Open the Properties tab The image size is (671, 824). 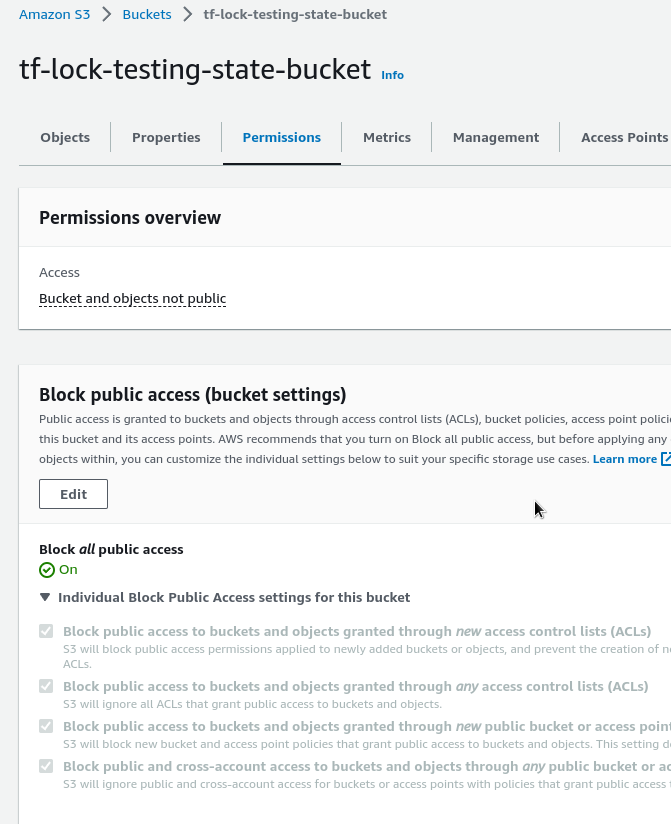[166, 138]
